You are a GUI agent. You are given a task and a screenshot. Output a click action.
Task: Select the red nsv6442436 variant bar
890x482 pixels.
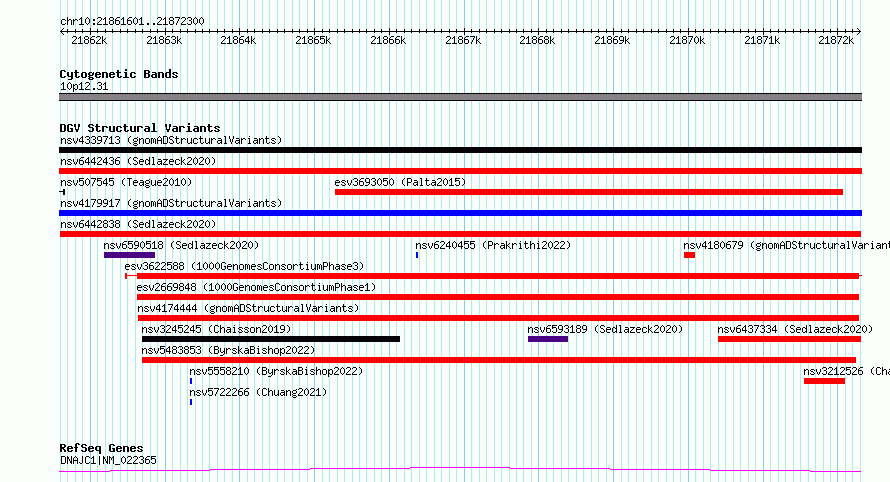tap(460, 171)
